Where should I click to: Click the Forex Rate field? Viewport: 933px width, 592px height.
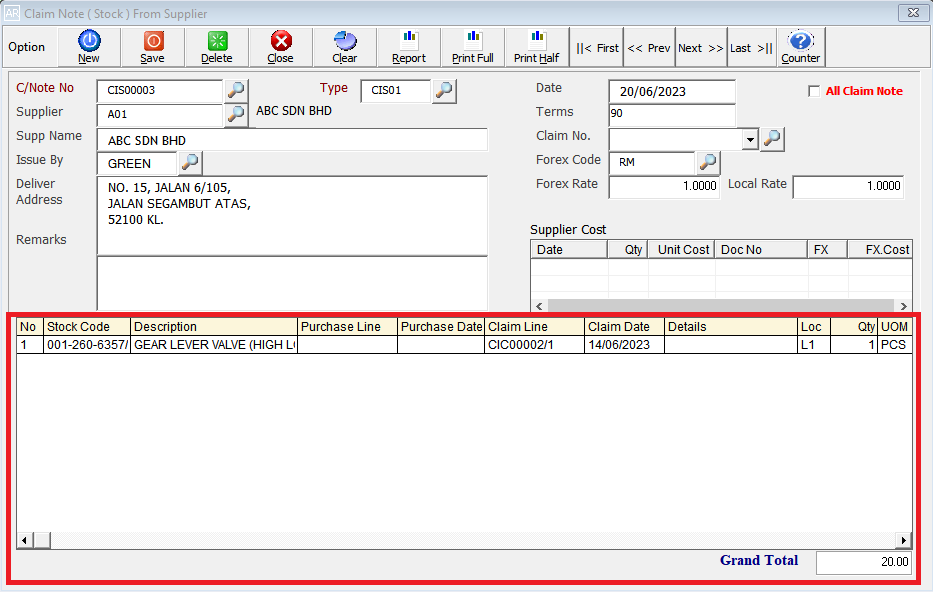tap(665, 186)
